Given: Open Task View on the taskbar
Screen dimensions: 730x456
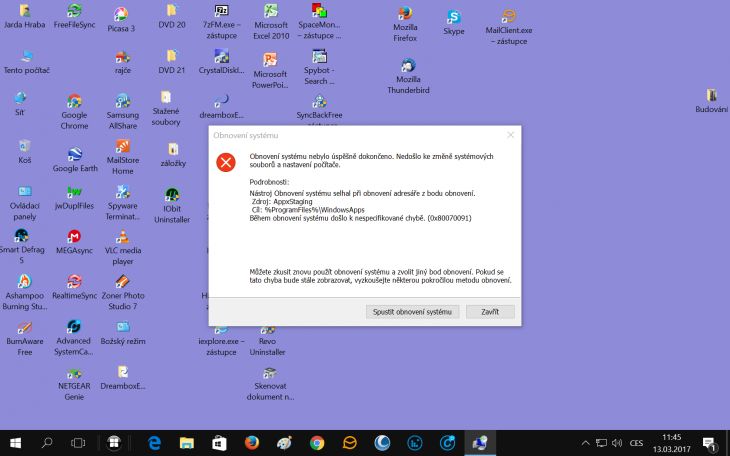Looking at the screenshot, I should [78, 443].
